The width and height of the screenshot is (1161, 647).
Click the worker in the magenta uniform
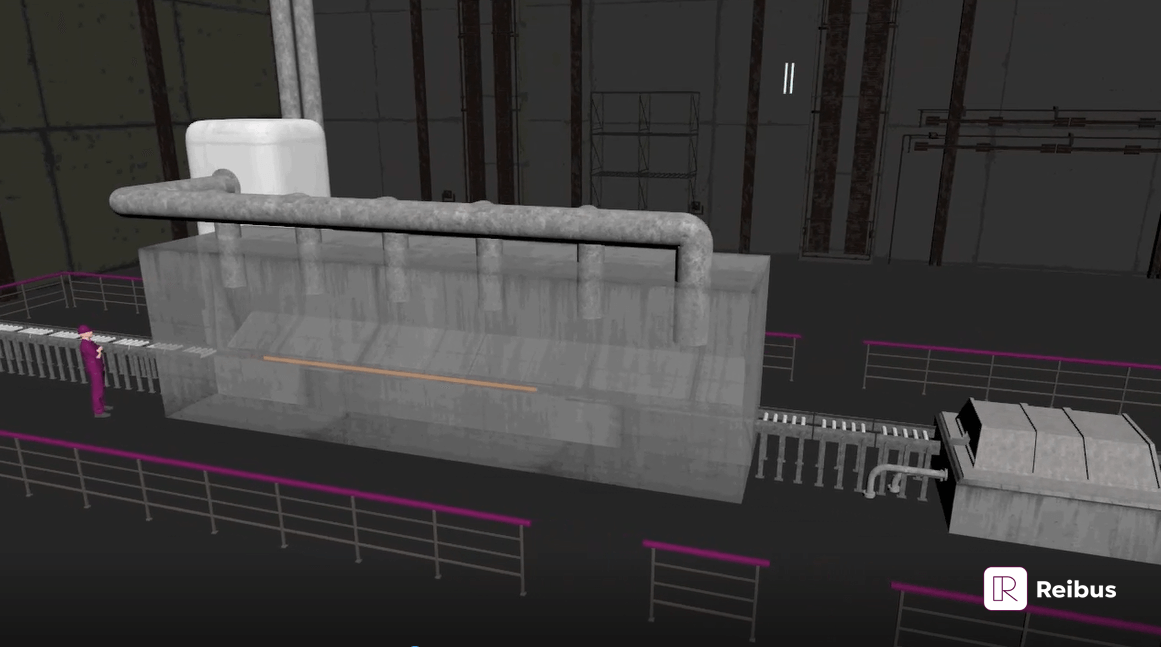coord(93,370)
